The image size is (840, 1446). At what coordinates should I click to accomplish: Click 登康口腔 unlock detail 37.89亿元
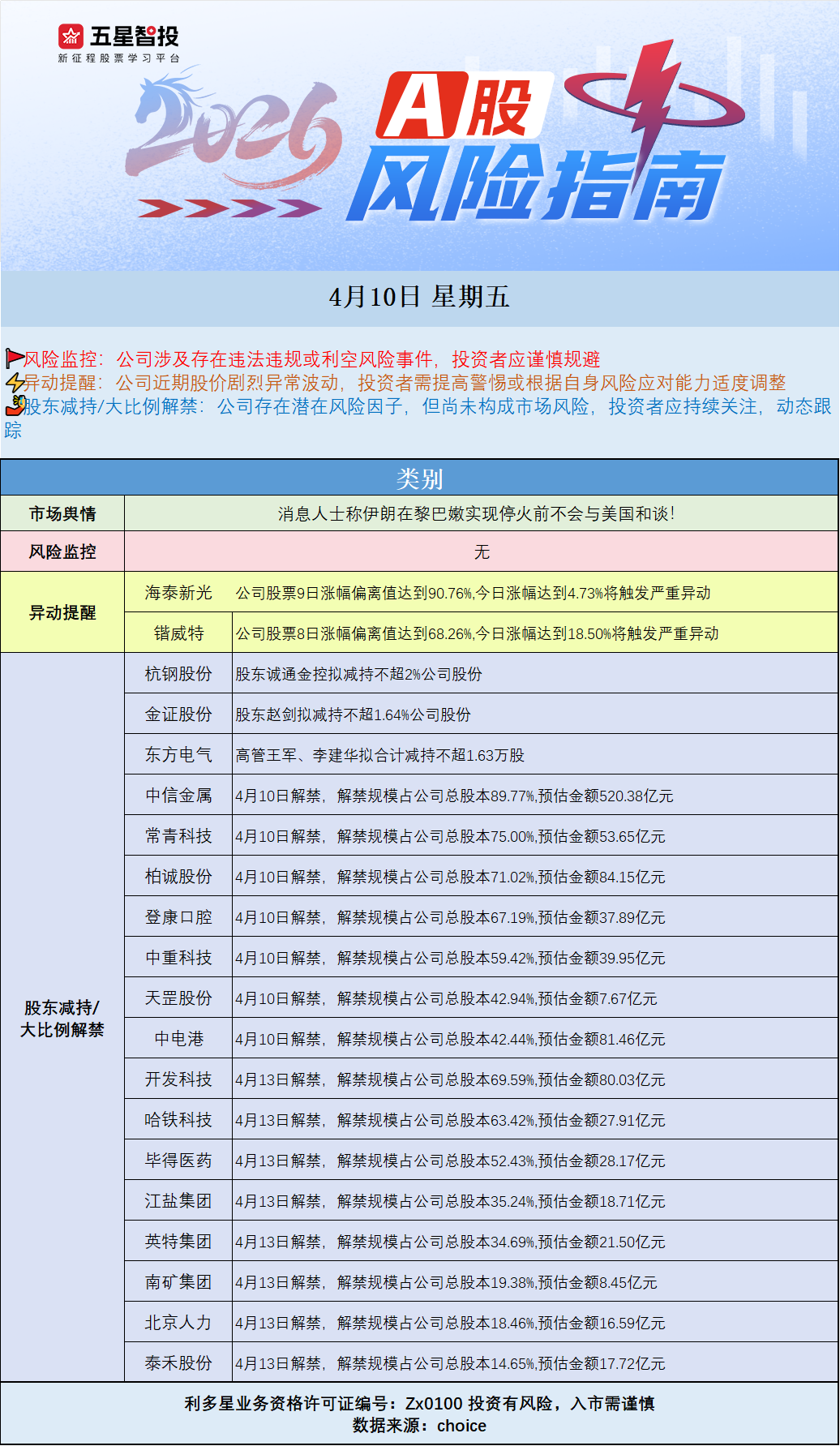tap(450, 917)
